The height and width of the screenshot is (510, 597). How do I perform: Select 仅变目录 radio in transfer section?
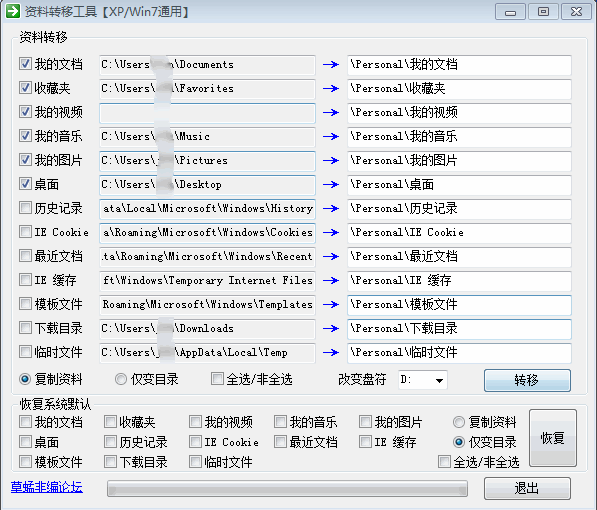pos(121,379)
